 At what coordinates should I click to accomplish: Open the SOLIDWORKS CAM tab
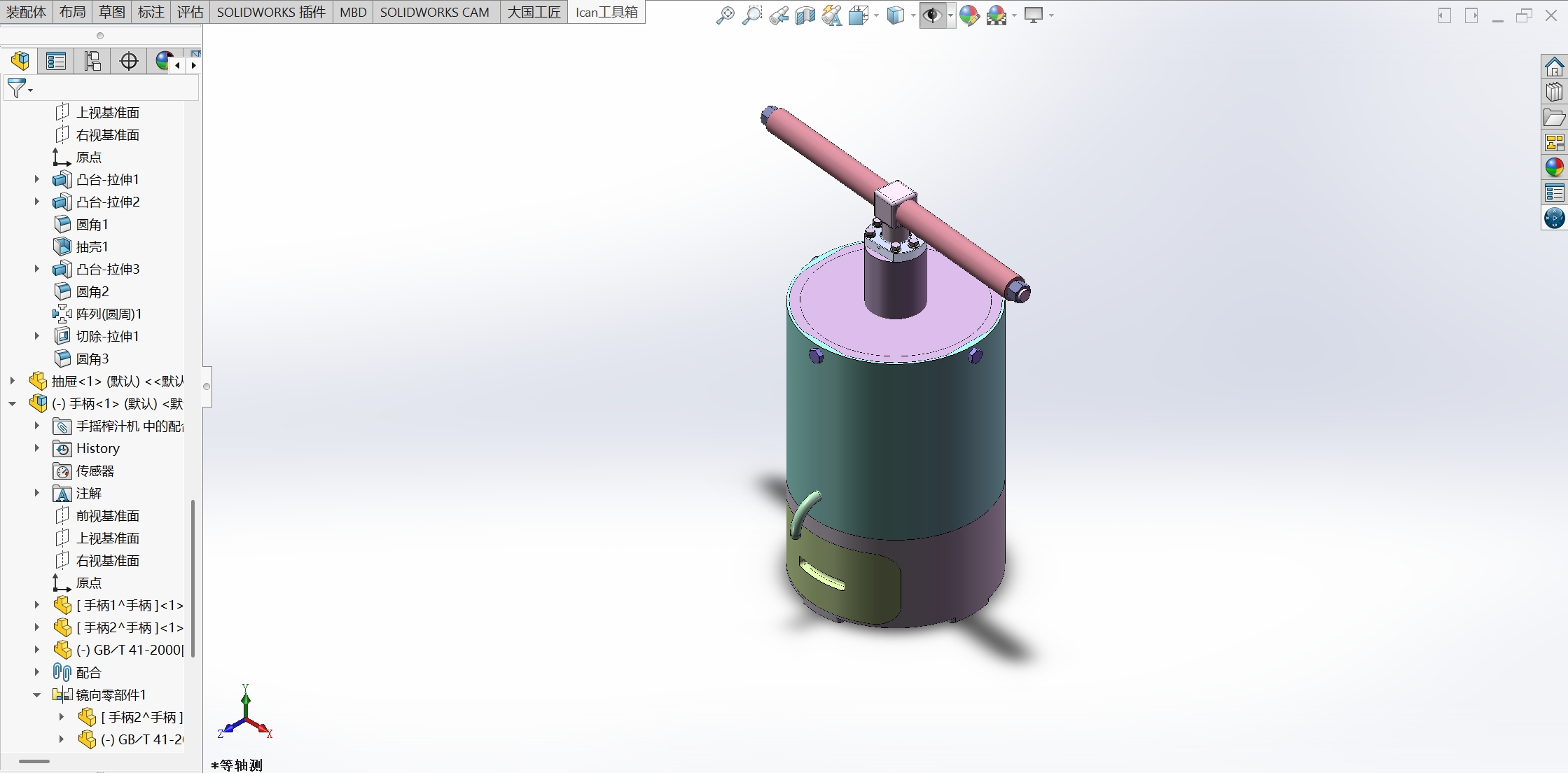pos(434,12)
